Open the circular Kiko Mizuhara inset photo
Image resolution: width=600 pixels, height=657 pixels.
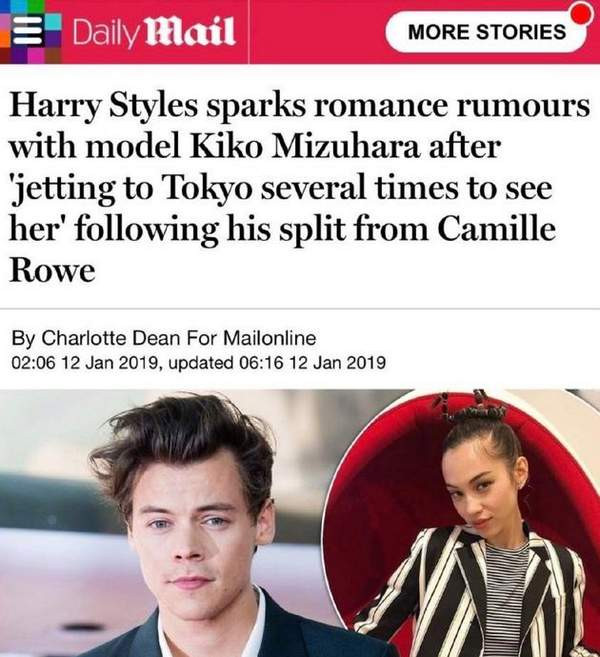point(463,523)
